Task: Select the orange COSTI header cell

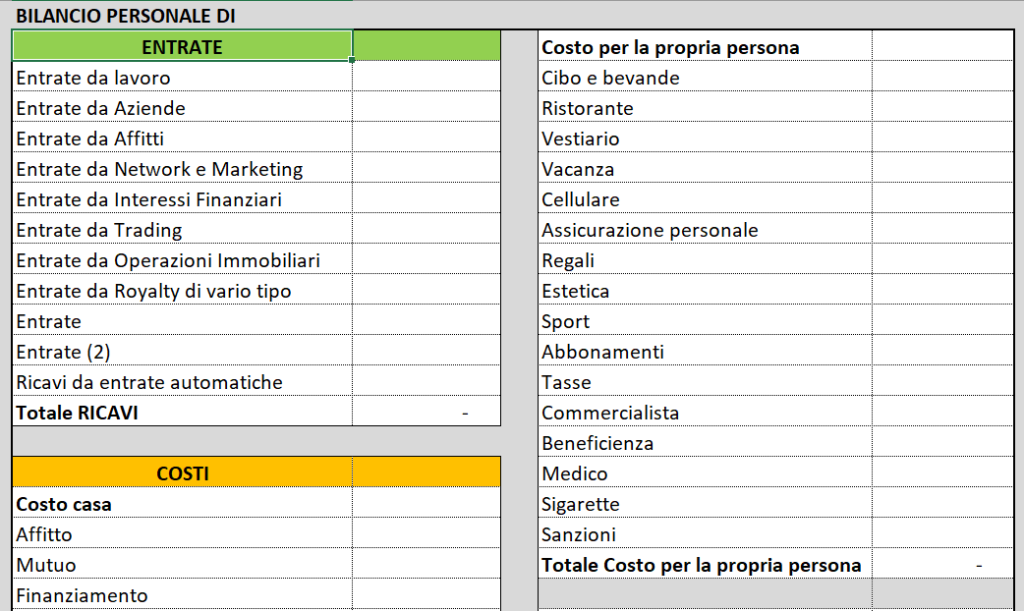Action: [x=182, y=473]
